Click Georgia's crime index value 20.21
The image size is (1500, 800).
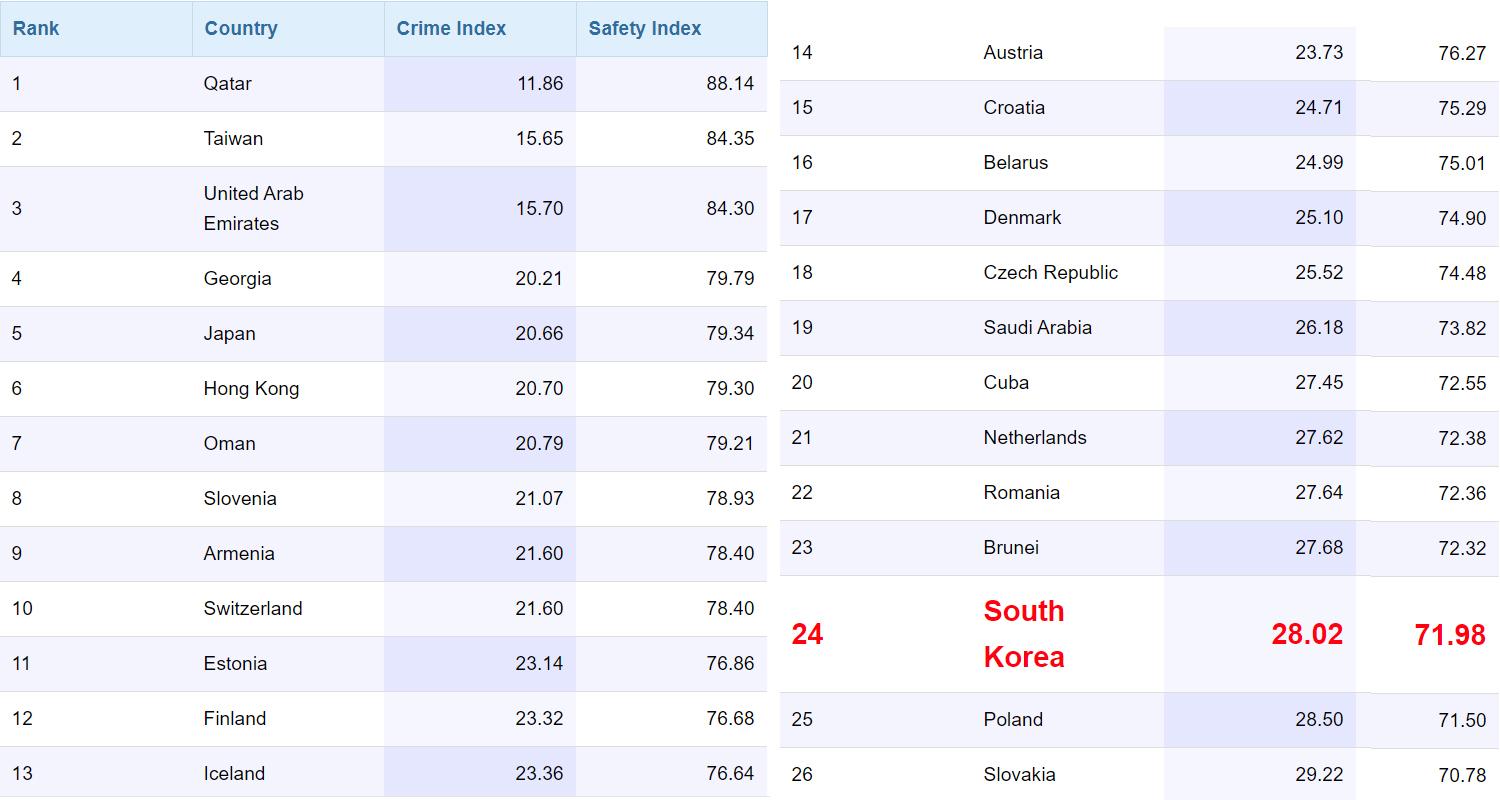pyautogui.click(x=539, y=279)
